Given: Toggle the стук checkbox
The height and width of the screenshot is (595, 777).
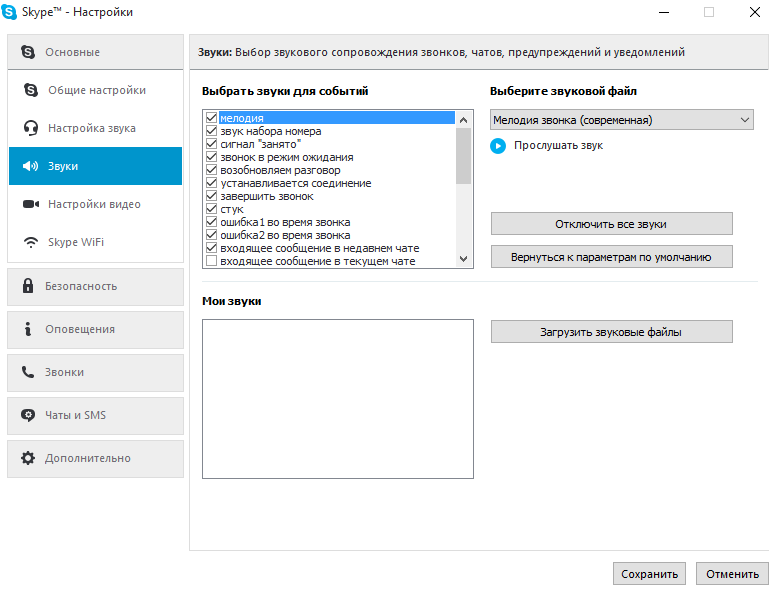Looking at the screenshot, I should coord(212,209).
